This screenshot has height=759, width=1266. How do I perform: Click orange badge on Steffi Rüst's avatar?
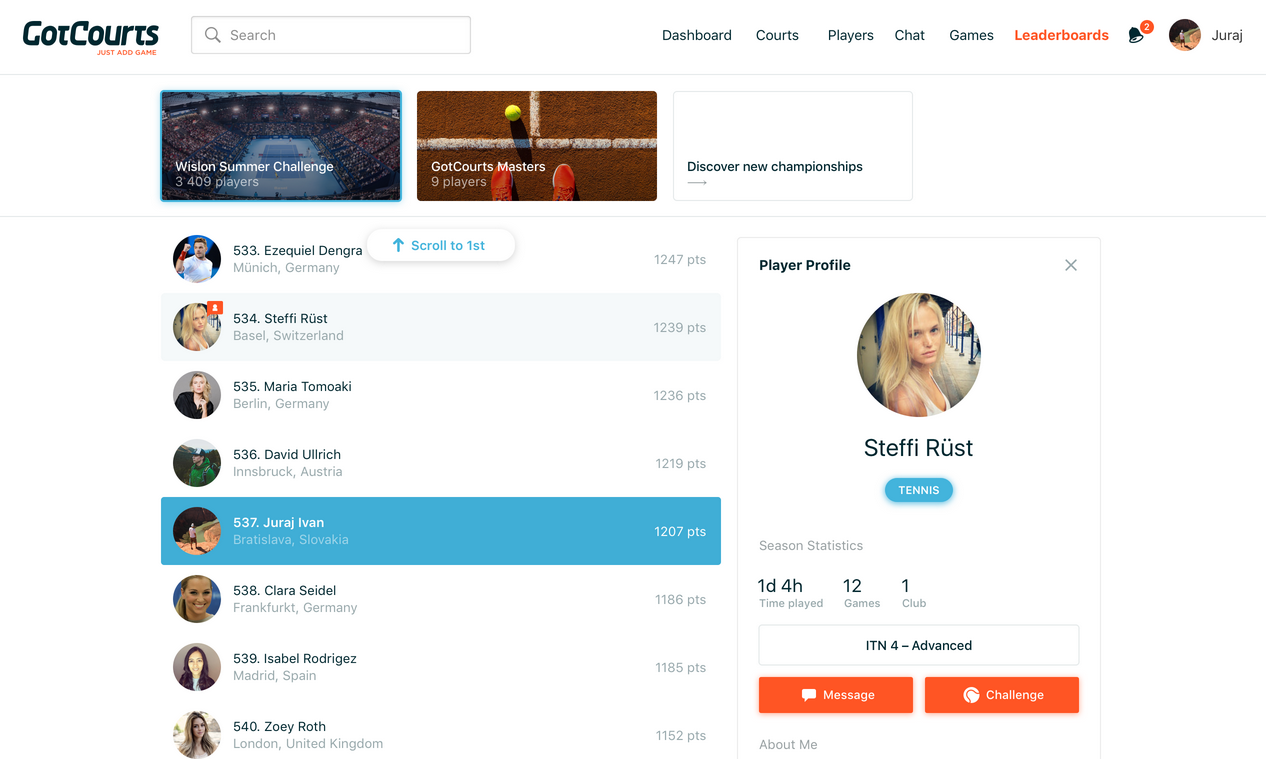click(x=215, y=308)
